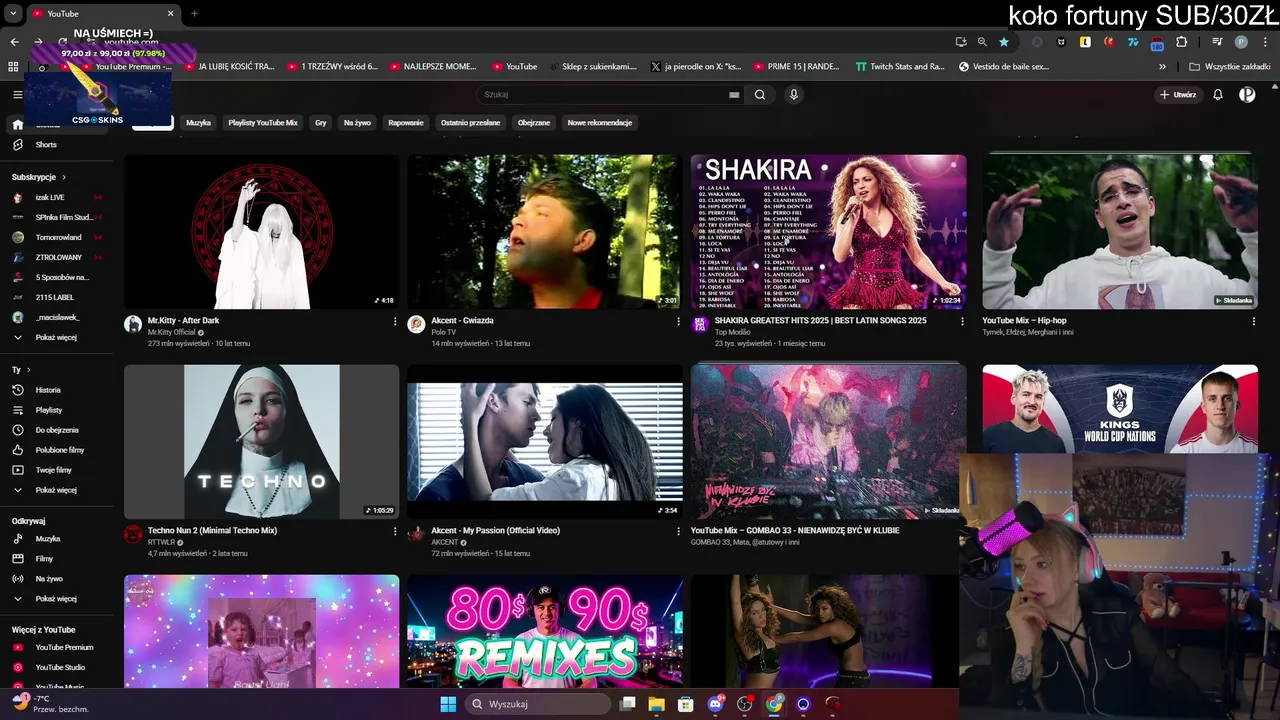The image size is (1280, 720).
Task: Expand the Subskrypcje section chevron
Action: [64, 177]
